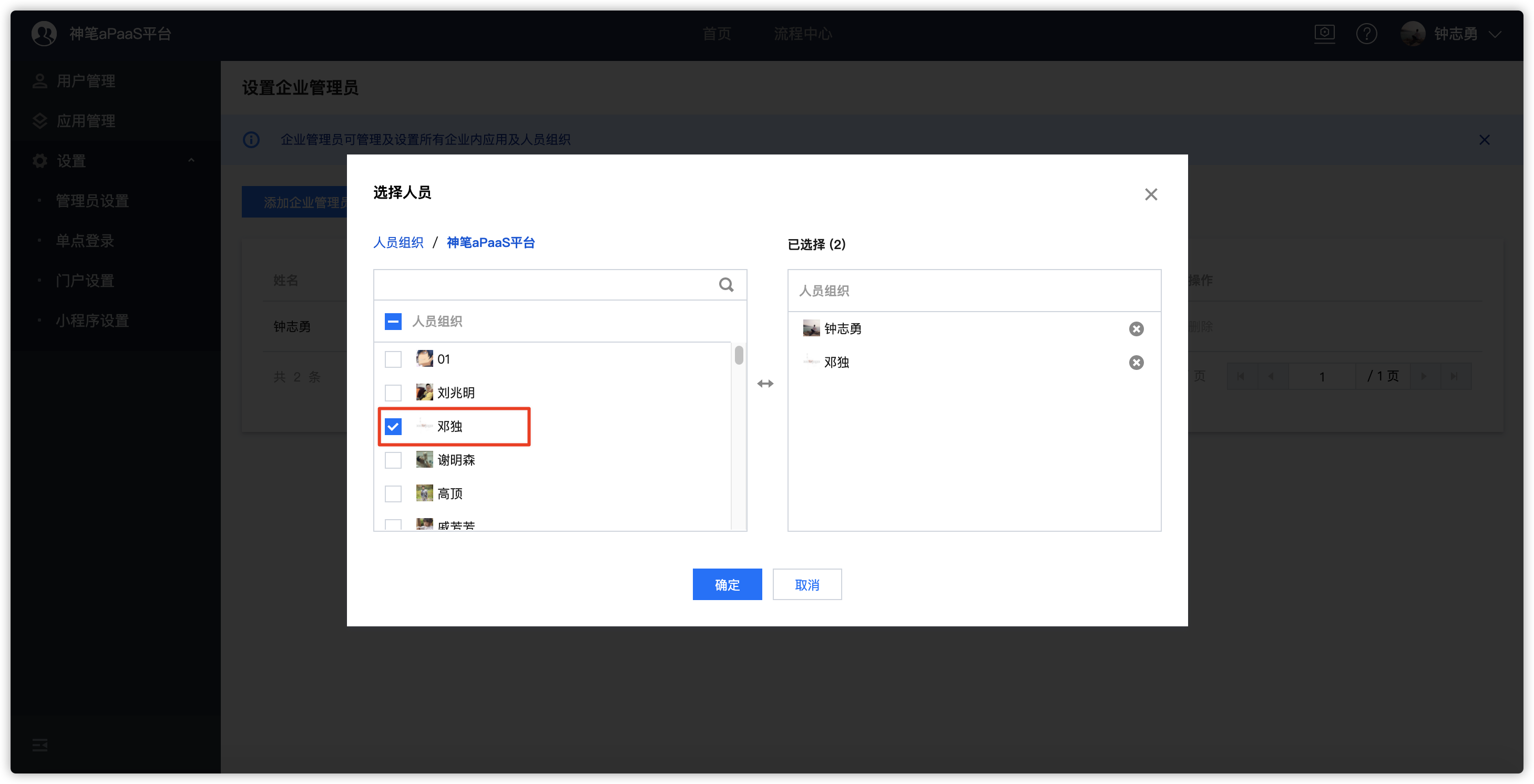The width and height of the screenshot is (1534, 784).
Task: Click 谢明森's avatar thumbnail
Action: (x=424, y=460)
